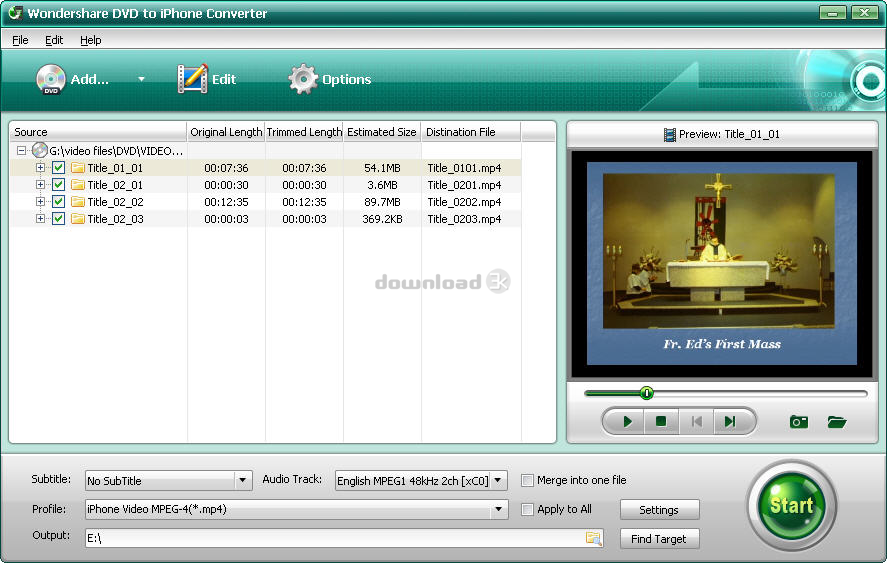This screenshot has height=563, width=887.
Task: Expand Title_02_02 tree node
Action: (40, 201)
